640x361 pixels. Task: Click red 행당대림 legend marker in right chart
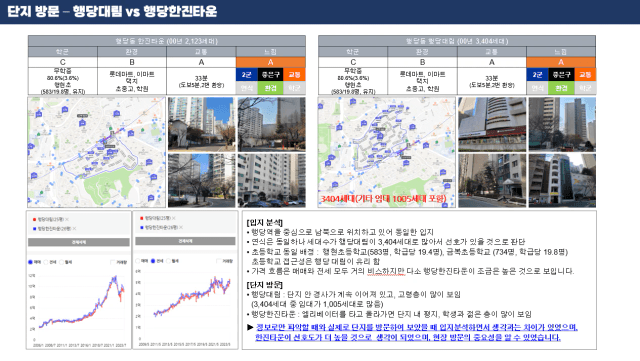tap(141, 218)
